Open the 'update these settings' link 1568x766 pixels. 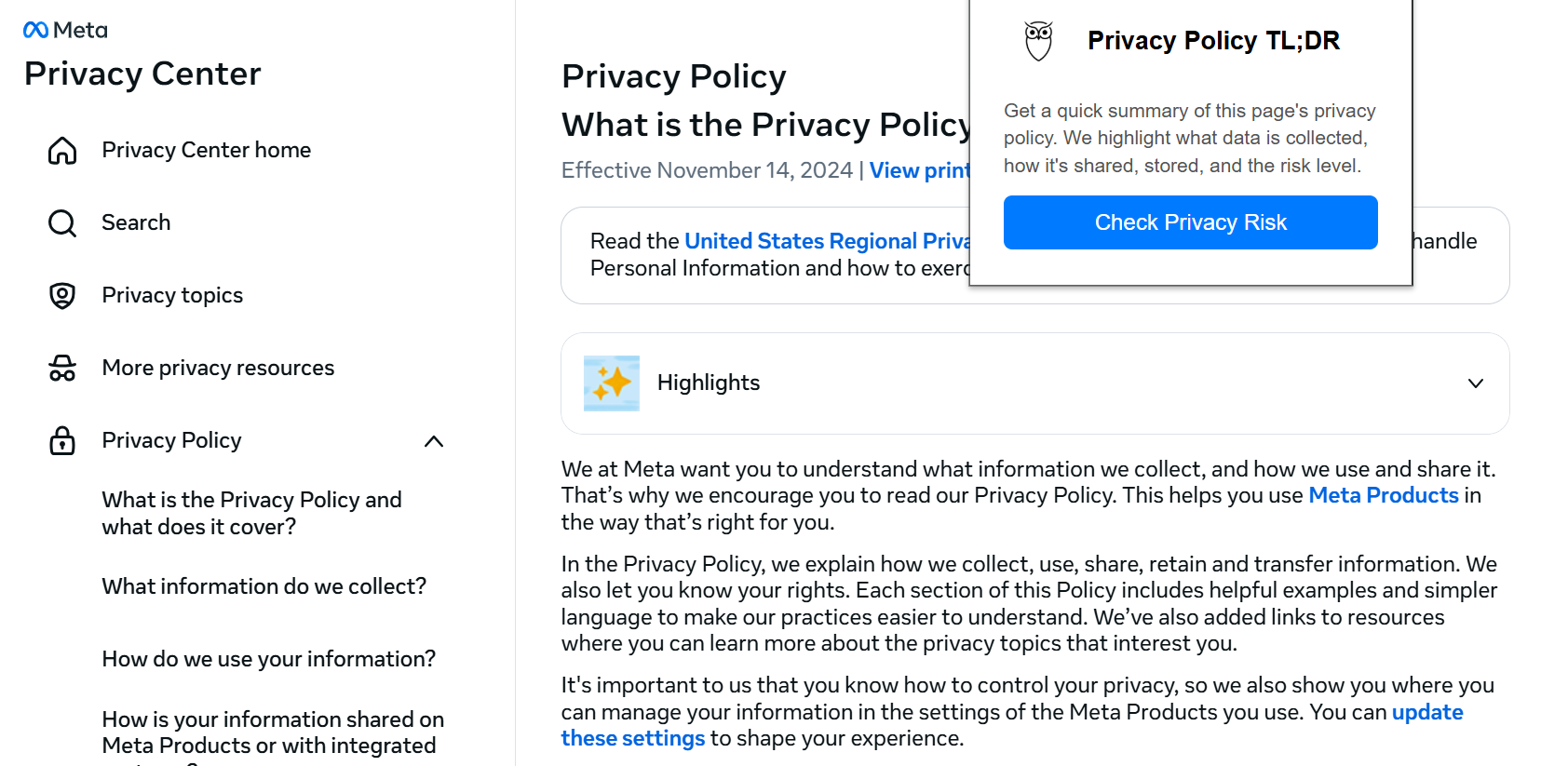(x=632, y=737)
